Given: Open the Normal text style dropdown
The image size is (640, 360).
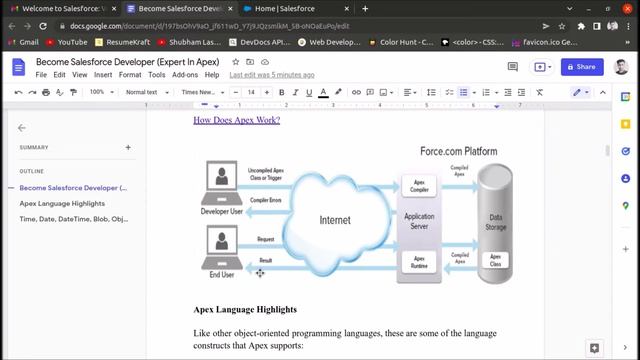Looking at the screenshot, I should tap(147, 92).
